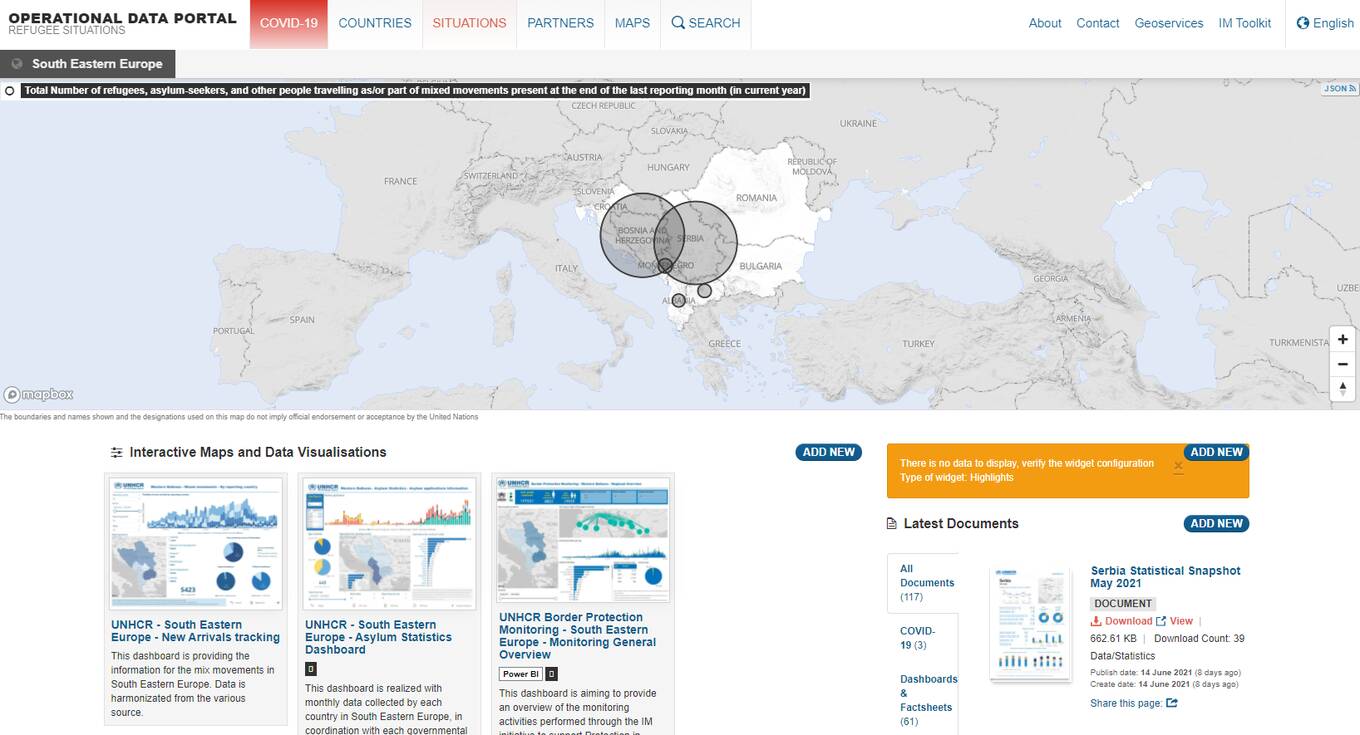Click the external-link View icon
1360x735 pixels.
(x=1161, y=621)
